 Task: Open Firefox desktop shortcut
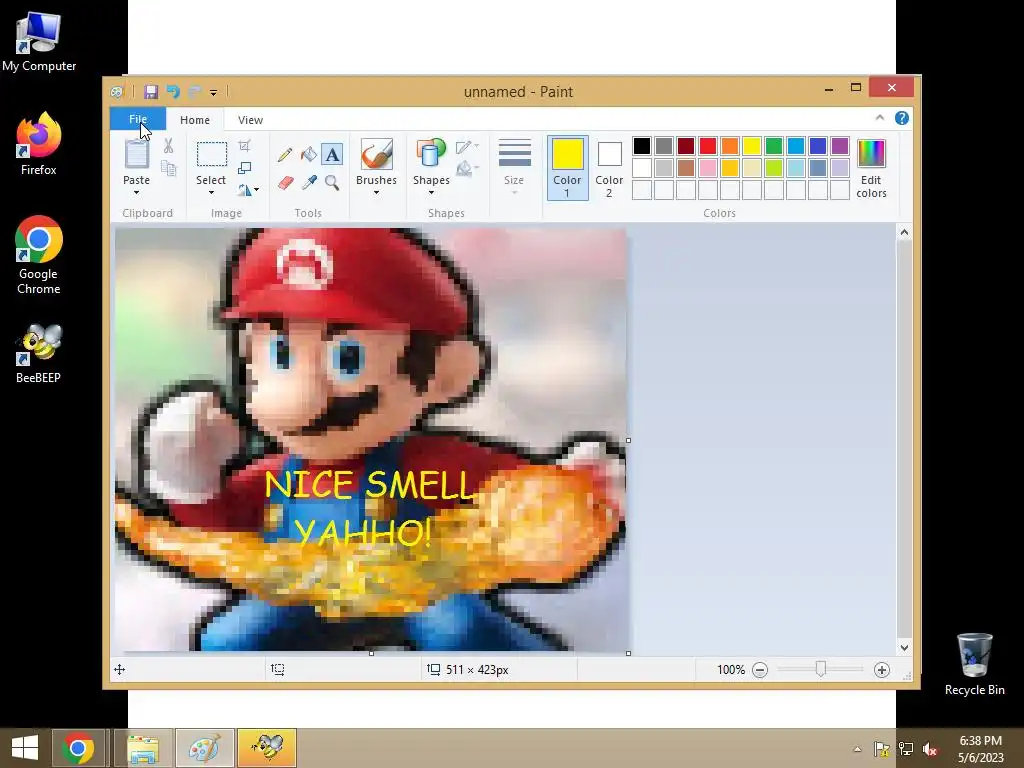point(39,144)
